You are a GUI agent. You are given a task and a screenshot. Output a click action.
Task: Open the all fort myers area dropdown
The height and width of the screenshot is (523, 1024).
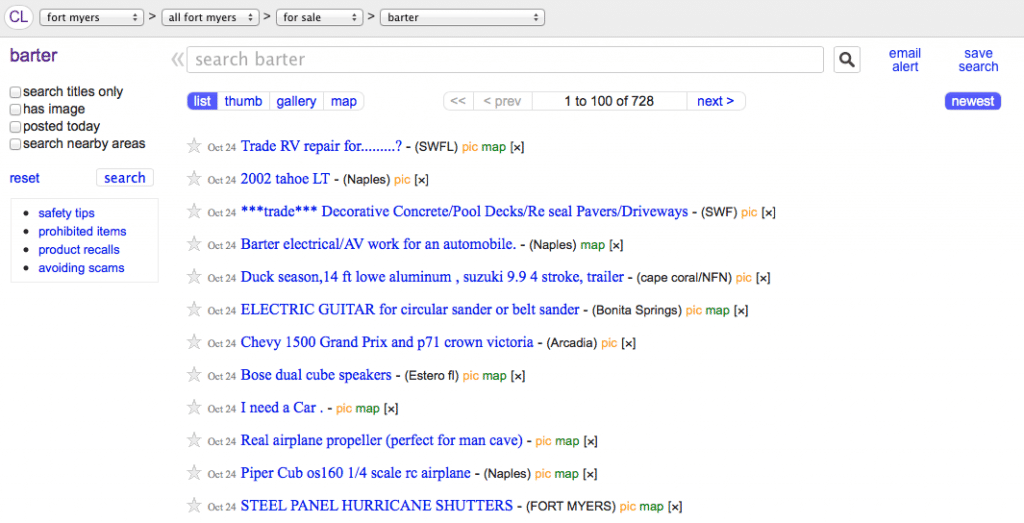click(210, 18)
